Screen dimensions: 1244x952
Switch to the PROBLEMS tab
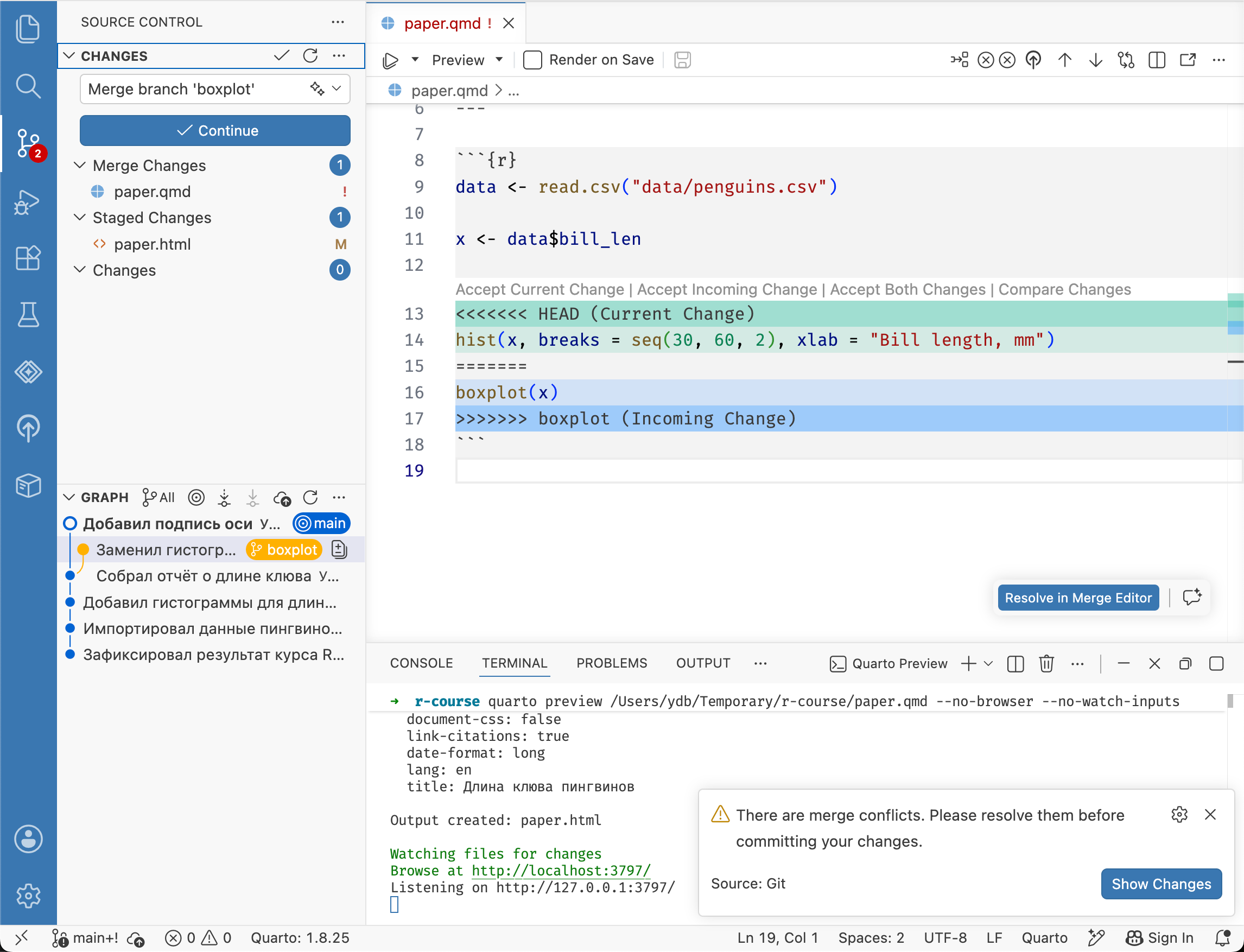coord(612,663)
